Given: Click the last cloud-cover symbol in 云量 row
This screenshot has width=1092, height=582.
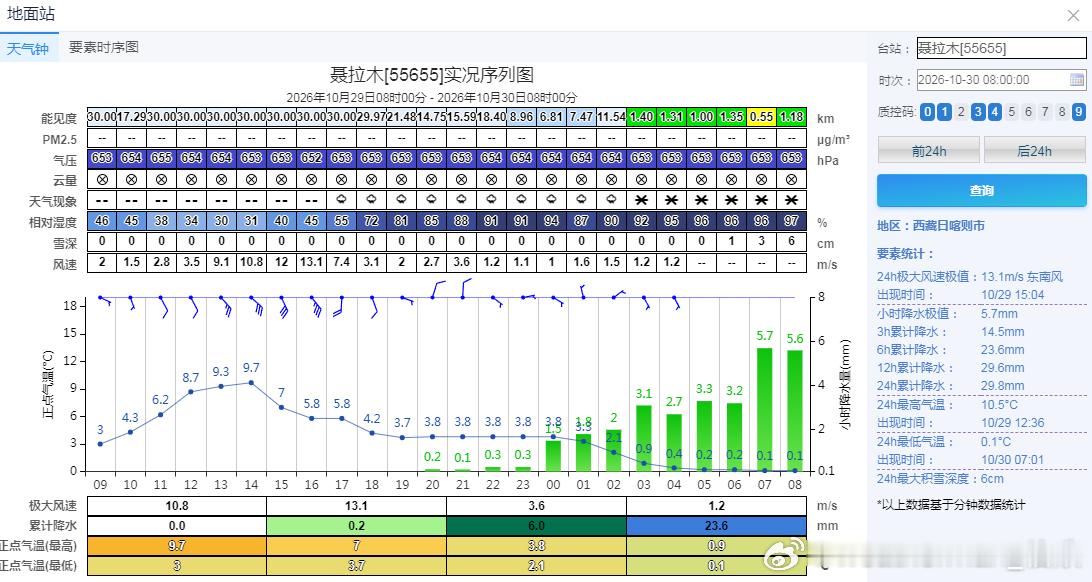Looking at the screenshot, I should (x=791, y=180).
